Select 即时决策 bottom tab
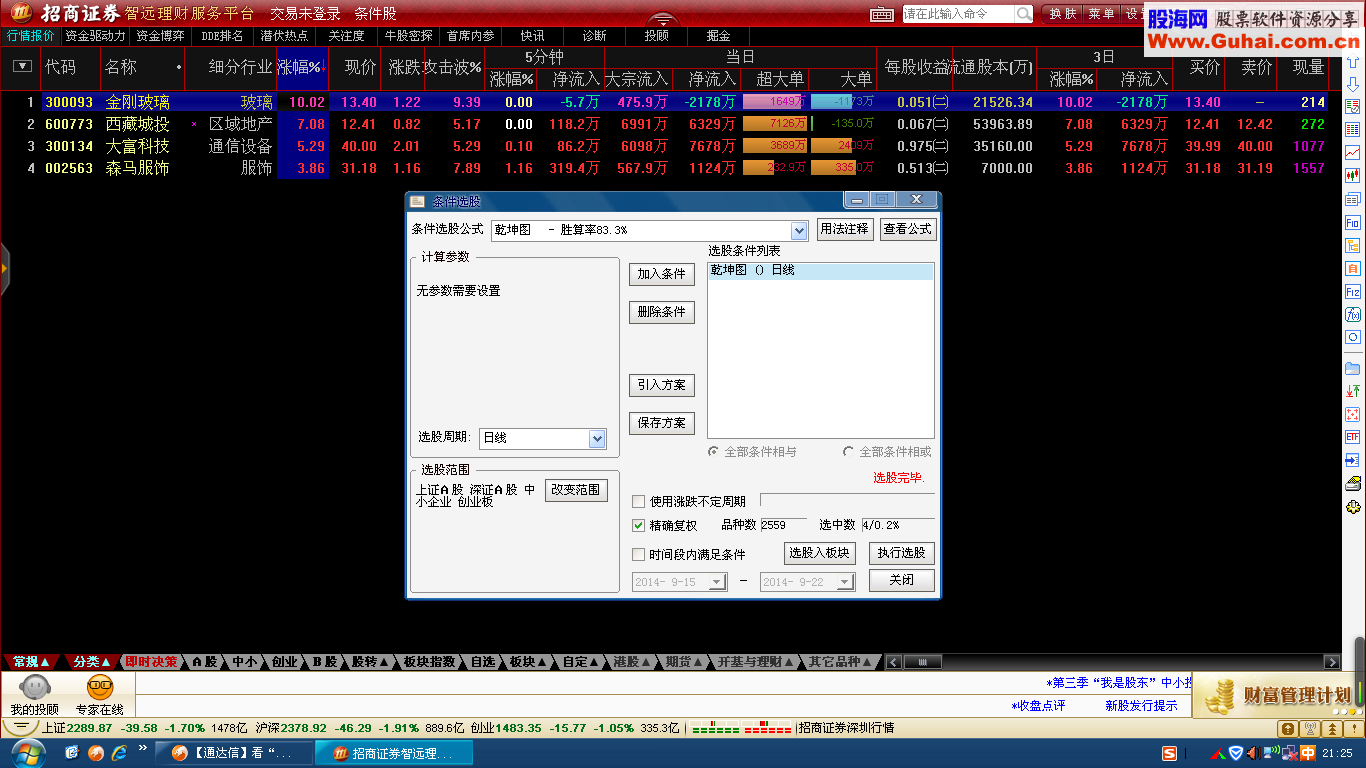Screen dimensions: 1366x768 tap(151, 662)
